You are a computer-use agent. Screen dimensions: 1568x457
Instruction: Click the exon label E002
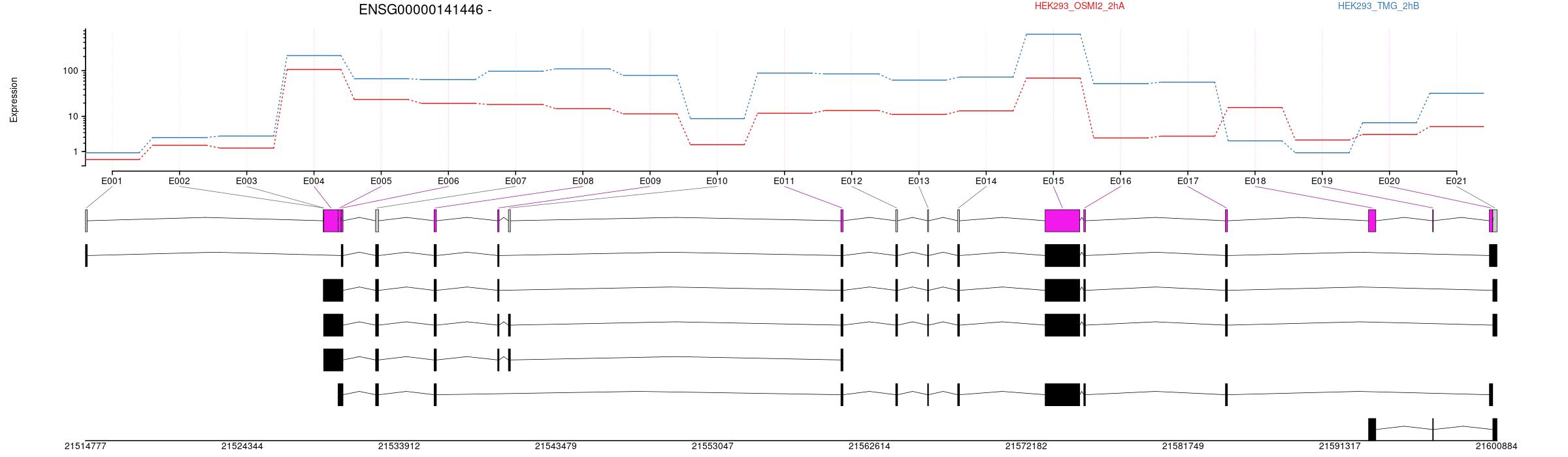click(179, 181)
